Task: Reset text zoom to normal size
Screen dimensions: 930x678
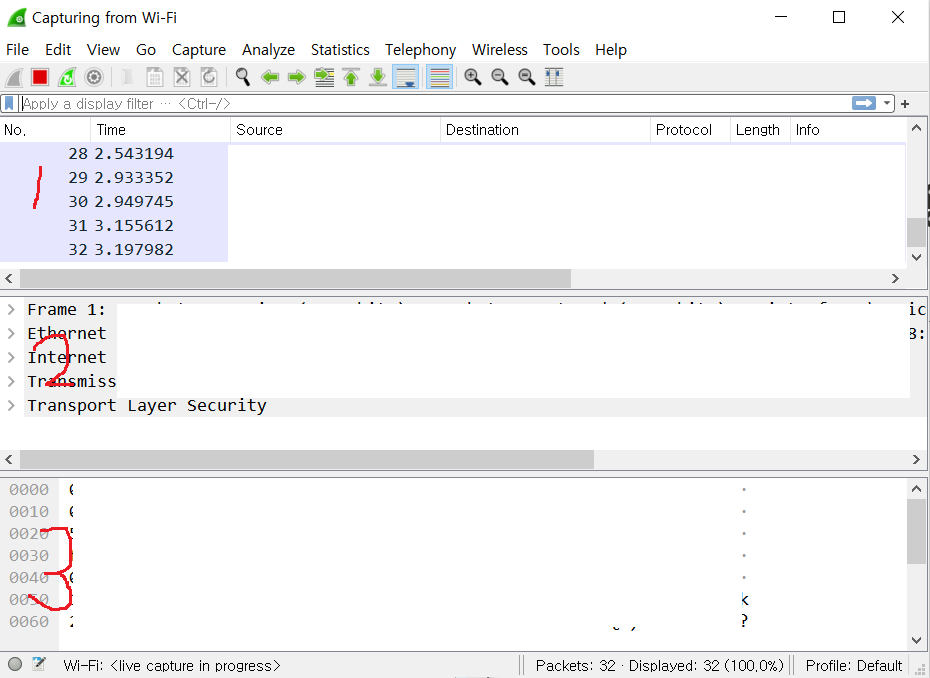Action: [x=527, y=77]
